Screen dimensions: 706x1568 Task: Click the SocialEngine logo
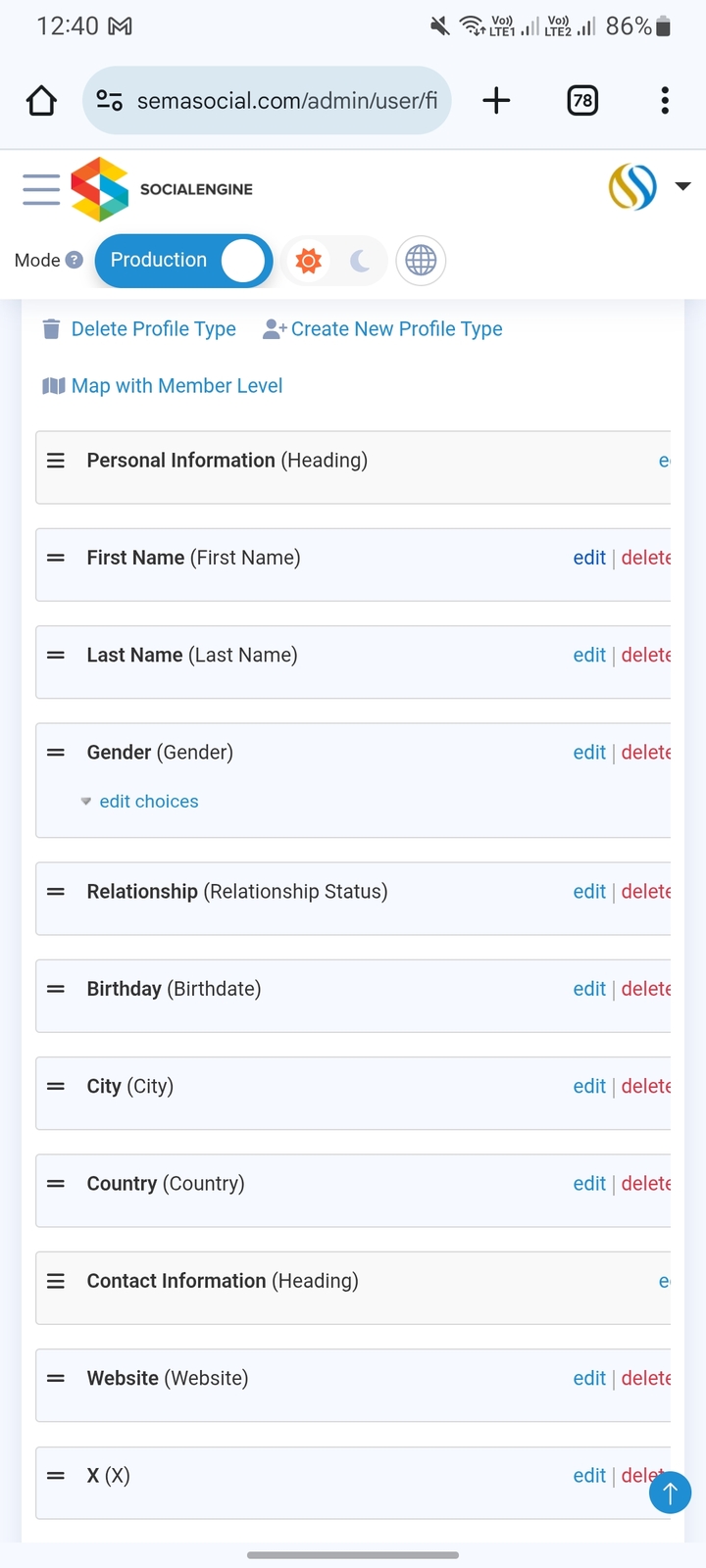pos(163,189)
